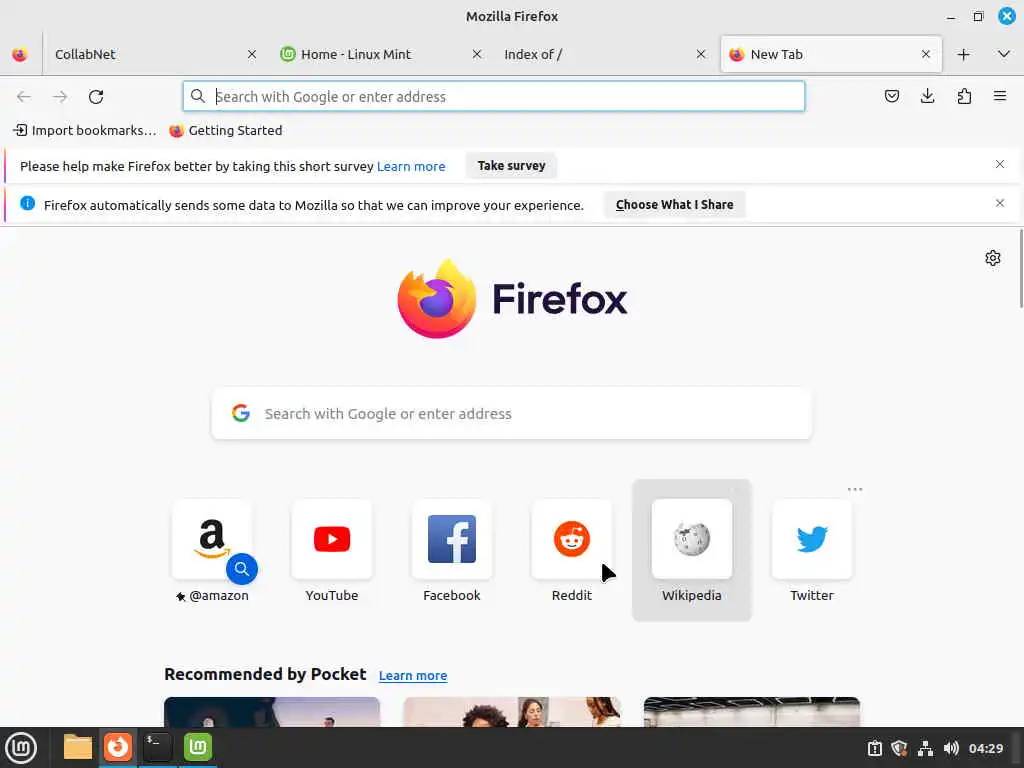Click the tray icon with exclamation mark
1024x768 pixels.
tap(874, 748)
